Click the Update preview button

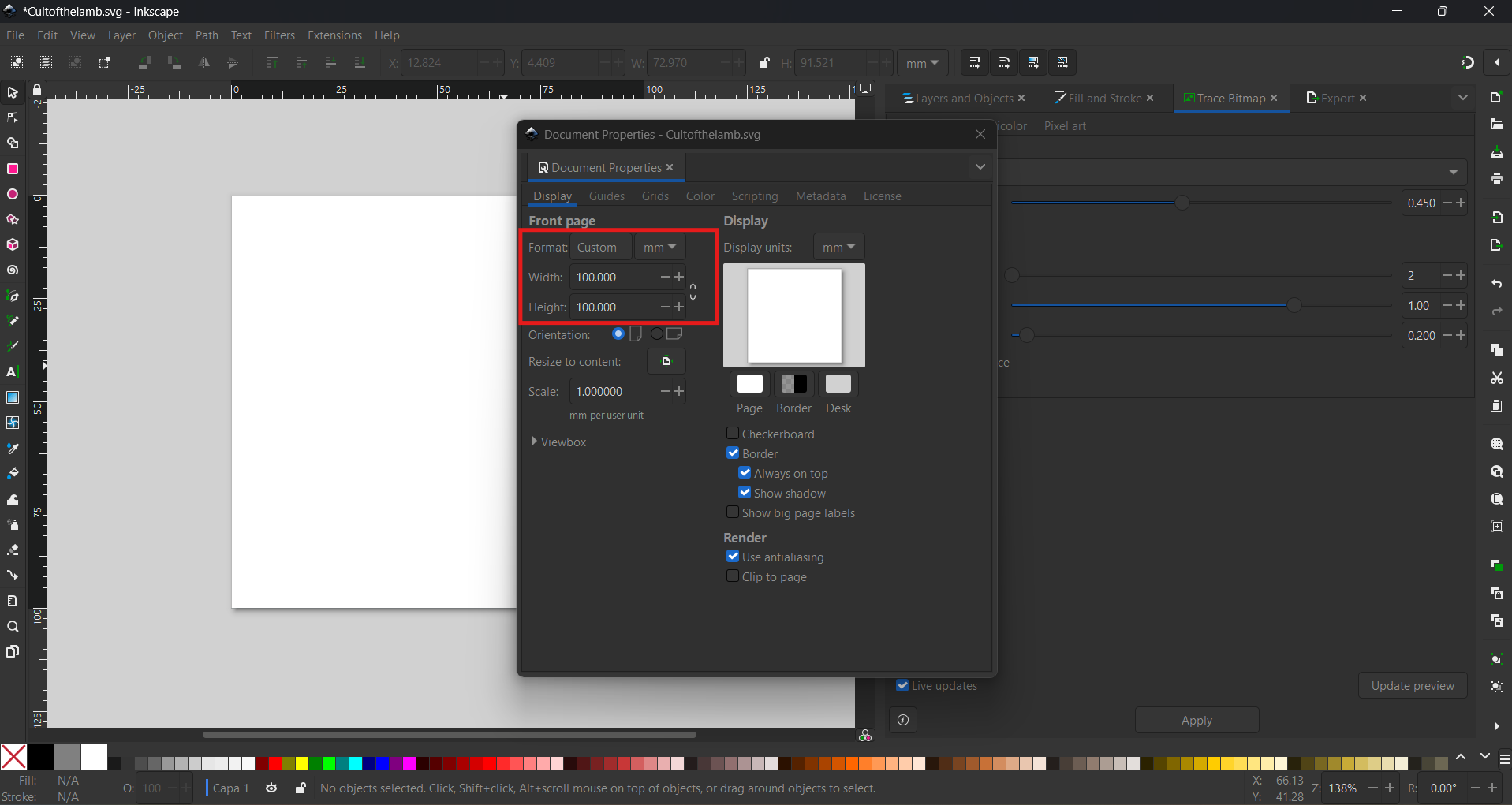point(1413,686)
